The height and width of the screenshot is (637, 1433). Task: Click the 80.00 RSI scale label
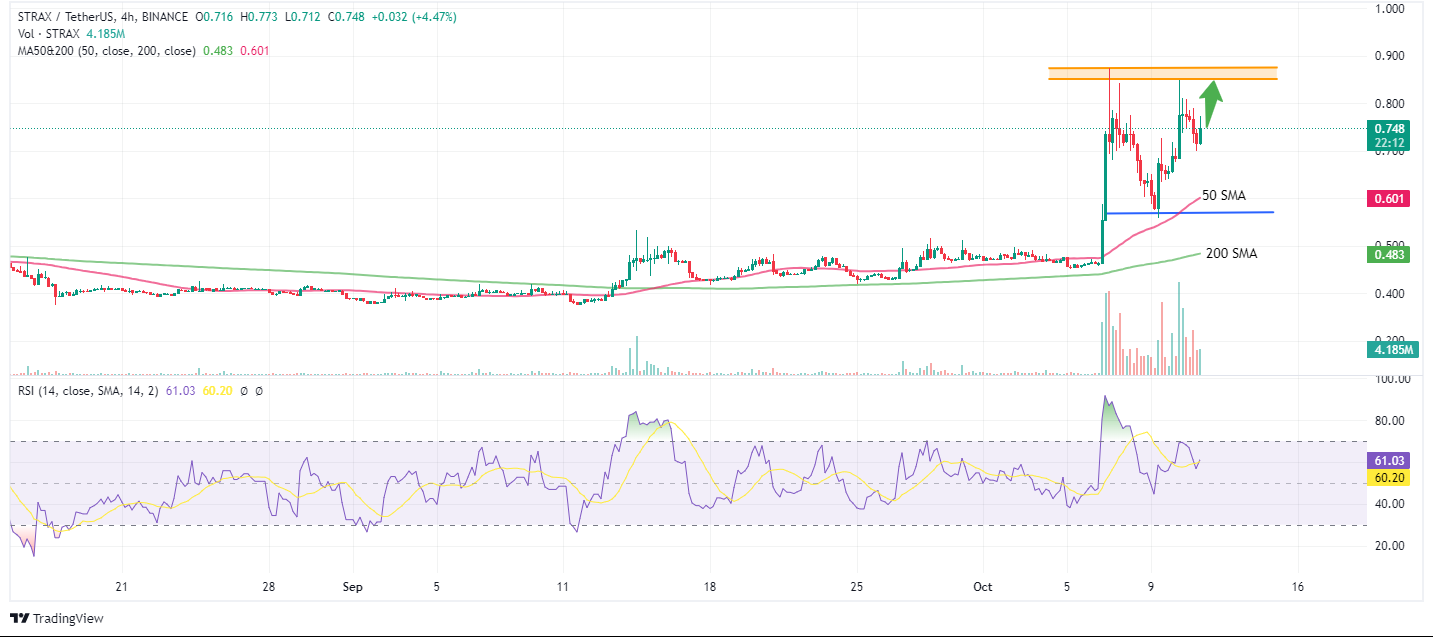click(1391, 421)
